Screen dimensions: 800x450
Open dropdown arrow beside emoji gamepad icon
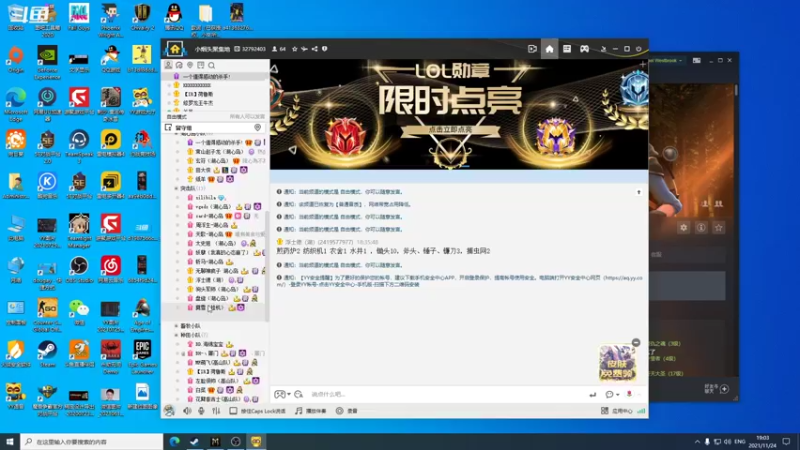click(289, 394)
